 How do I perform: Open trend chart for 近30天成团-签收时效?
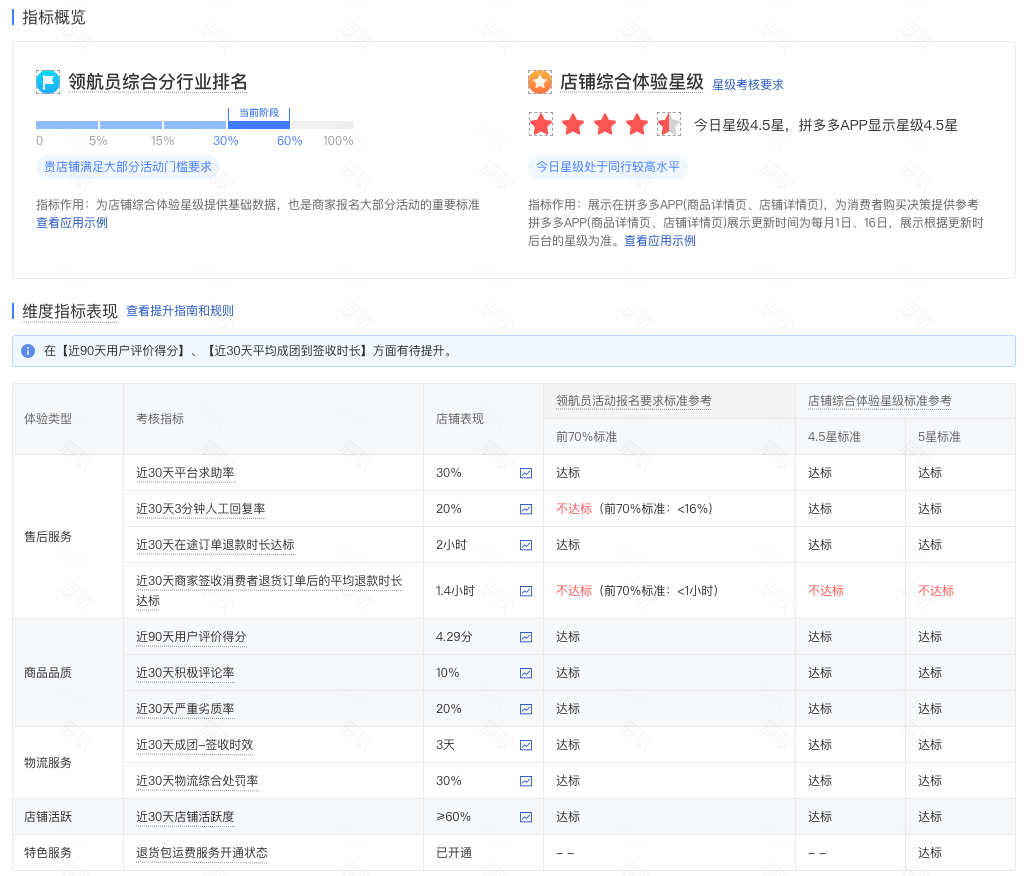click(x=525, y=744)
